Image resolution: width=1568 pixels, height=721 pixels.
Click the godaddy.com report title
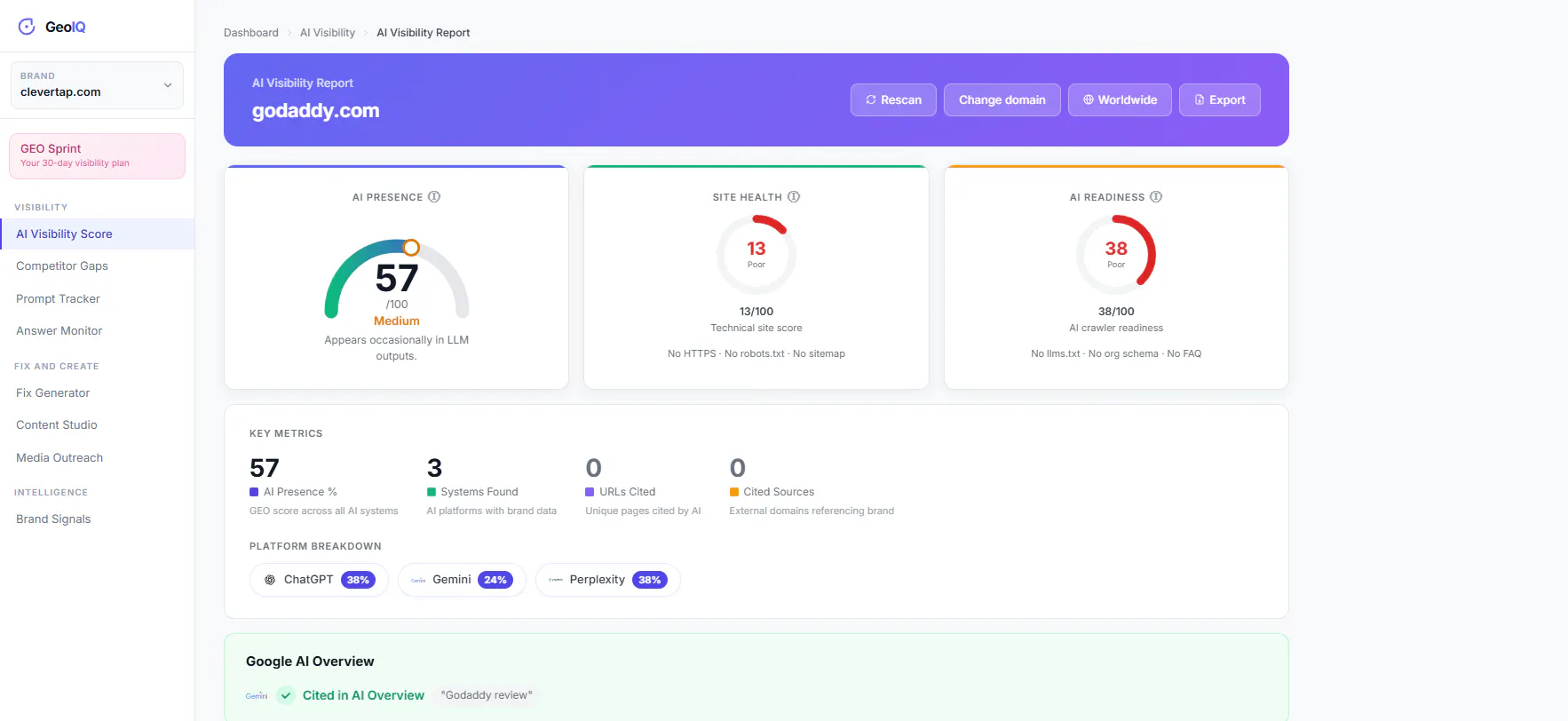click(x=315, y=111)
